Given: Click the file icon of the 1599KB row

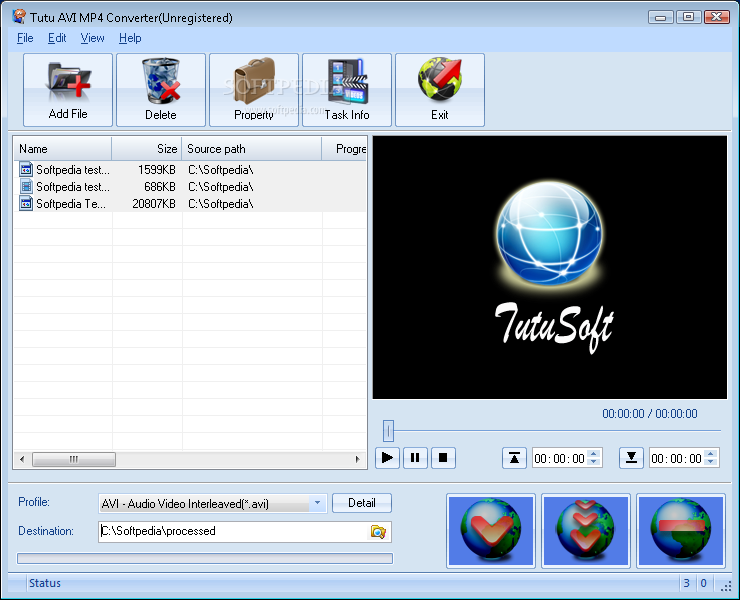Looking at the screenshot, I should point(26,169).
